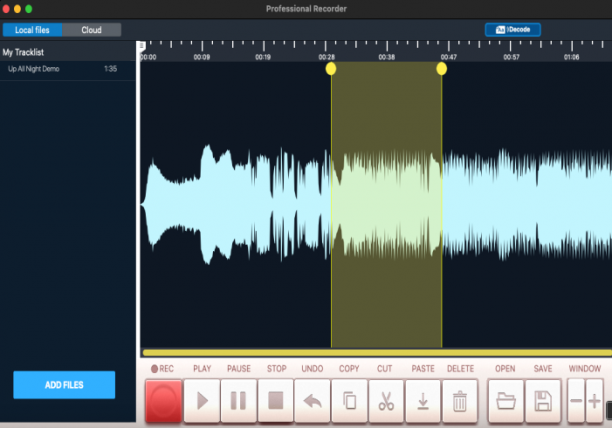Undo the last edit with Undo arrow
612x428 pixels.
tap(312, 401)
